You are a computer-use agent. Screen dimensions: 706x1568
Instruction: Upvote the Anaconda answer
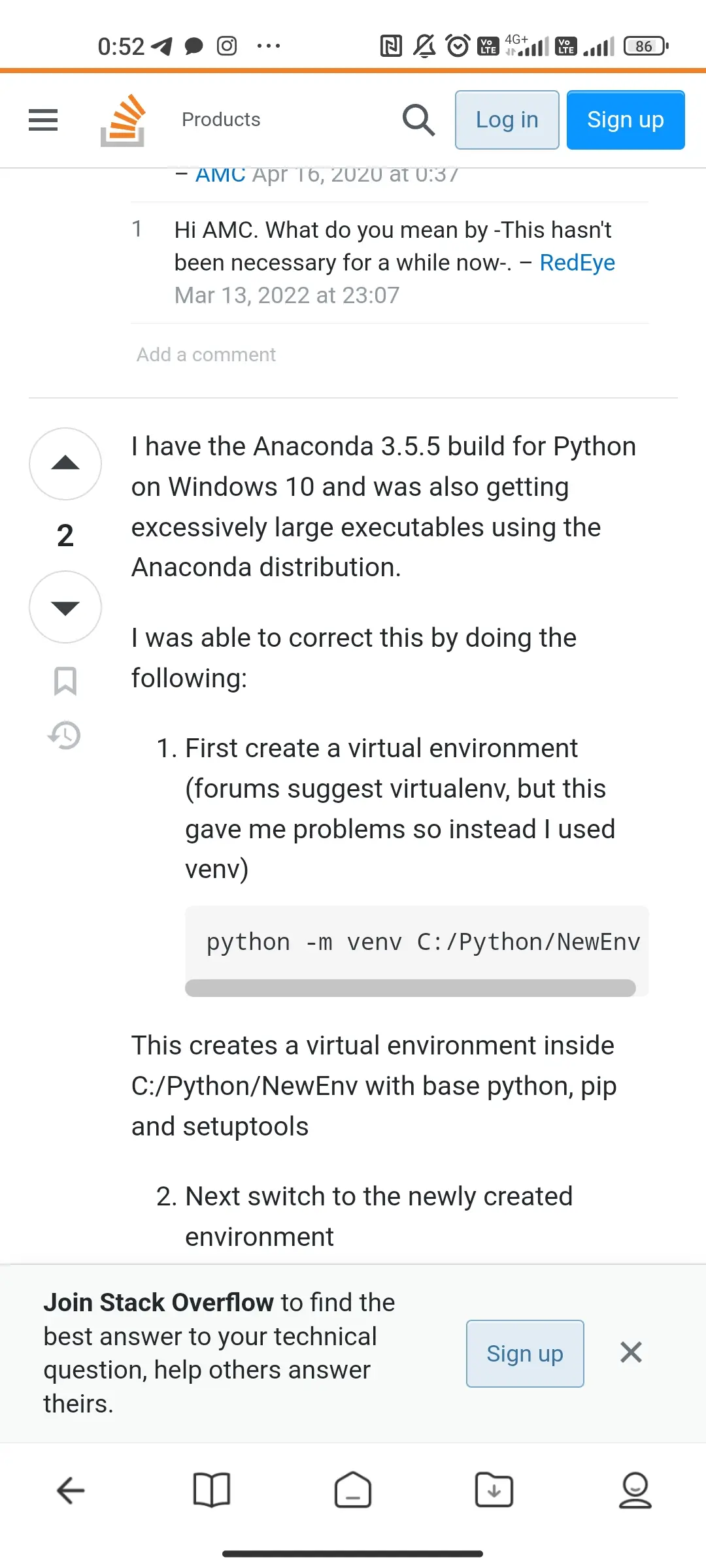pyautogui.click(x=65, y=464)
